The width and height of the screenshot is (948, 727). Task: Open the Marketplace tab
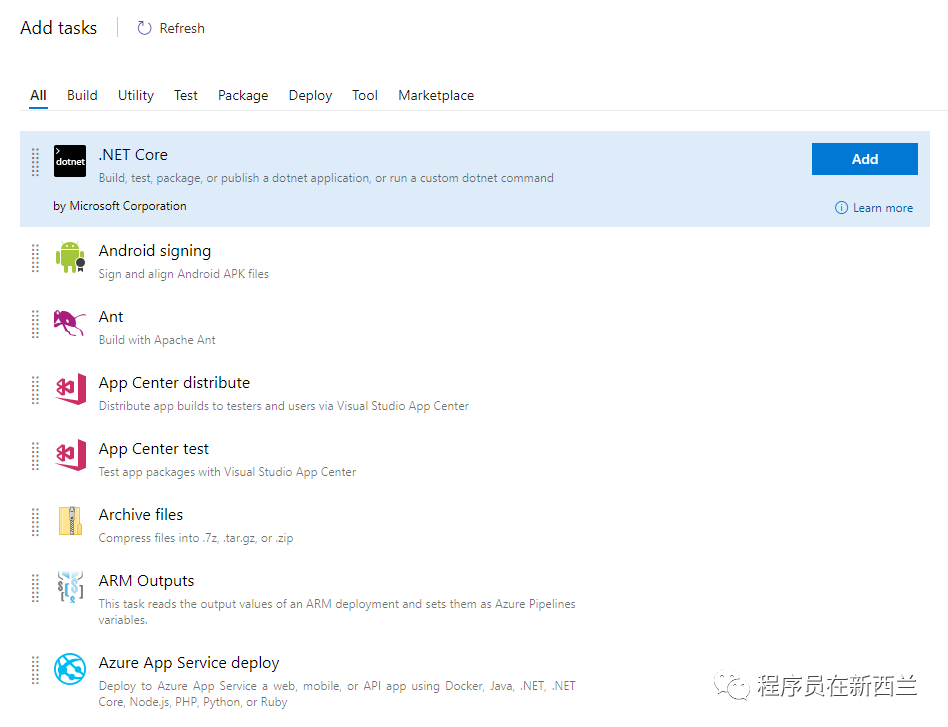coord(436,96)
